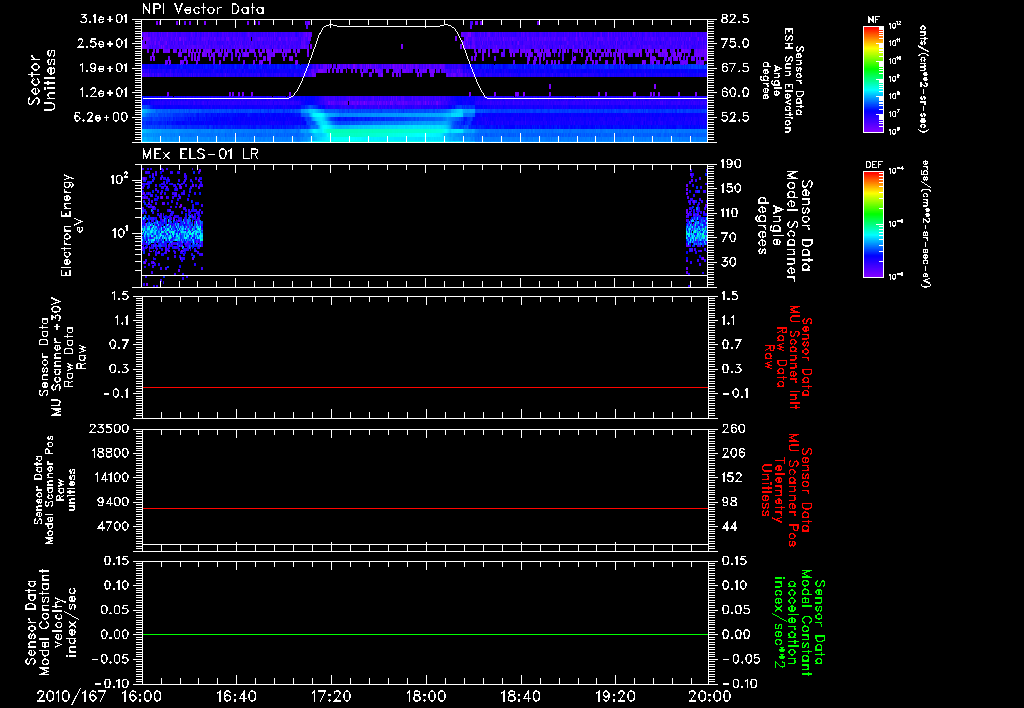The width and height of the screenshot is (1024, 708).
Task: Click the electron spectrogram data block near 16:00
Action: 172,226
